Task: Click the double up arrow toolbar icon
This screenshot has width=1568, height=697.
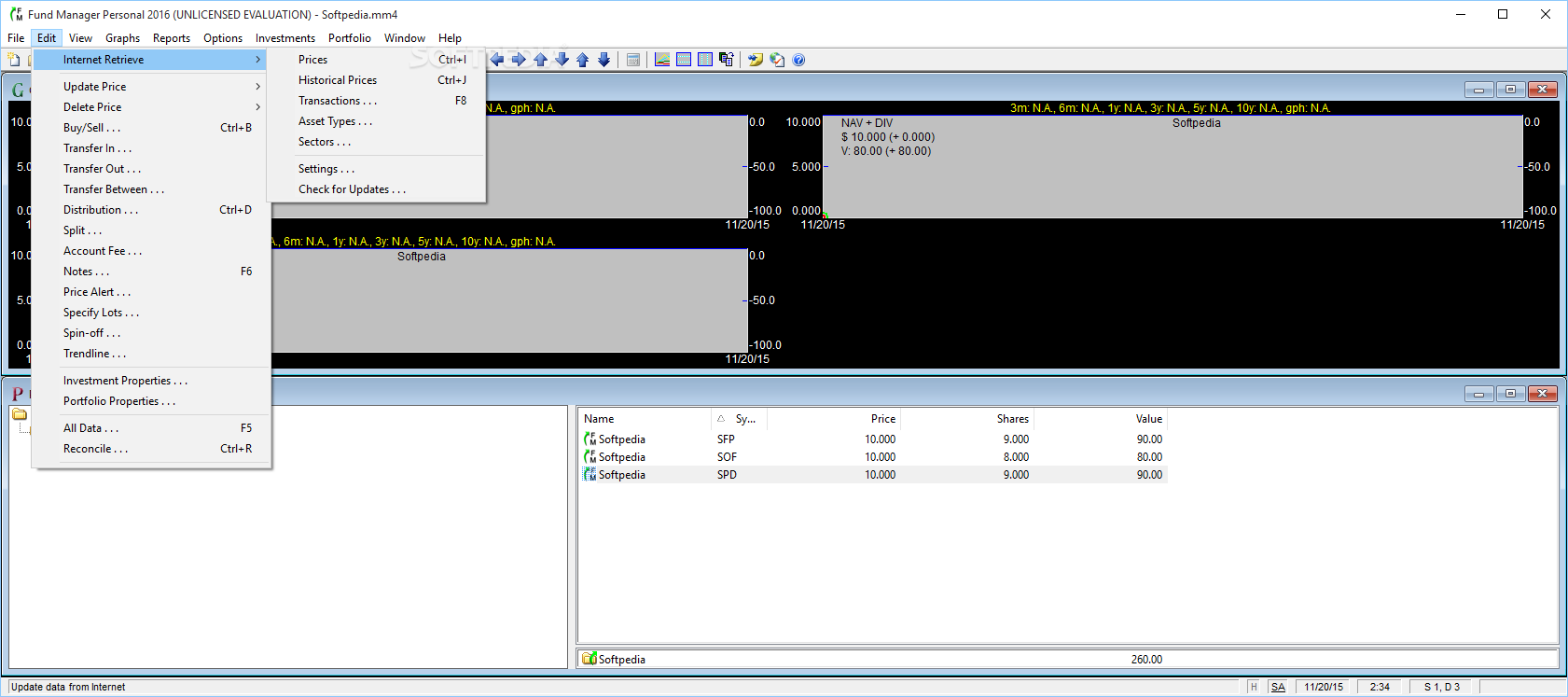Action: click(x=583, y=60)
